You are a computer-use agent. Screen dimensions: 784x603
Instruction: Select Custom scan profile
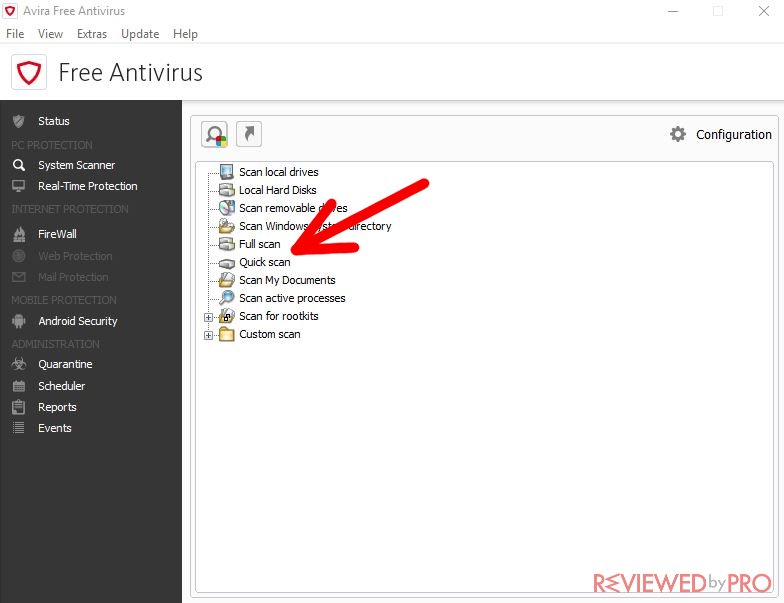270,334
